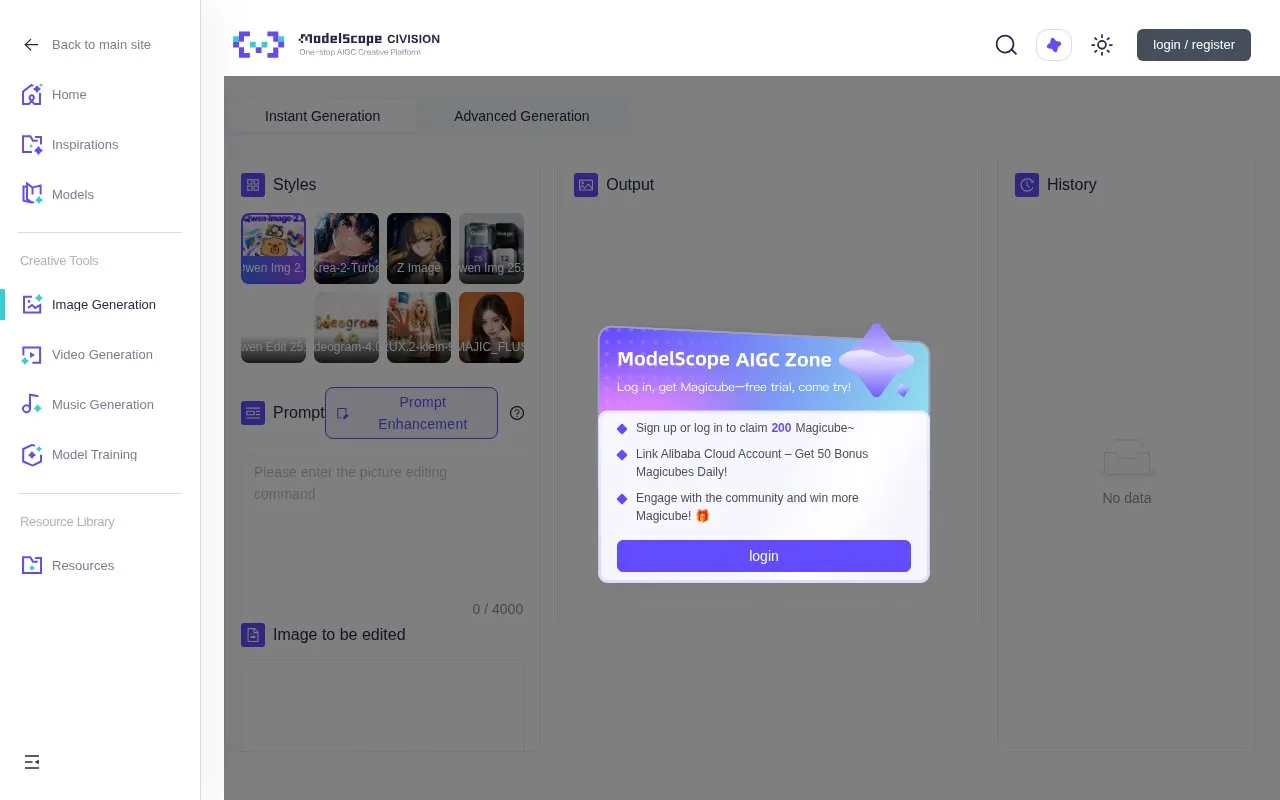Screen dimensions: 1280x800
Task: Open the Video Generation sidebar icon
Action: point(32,355)
